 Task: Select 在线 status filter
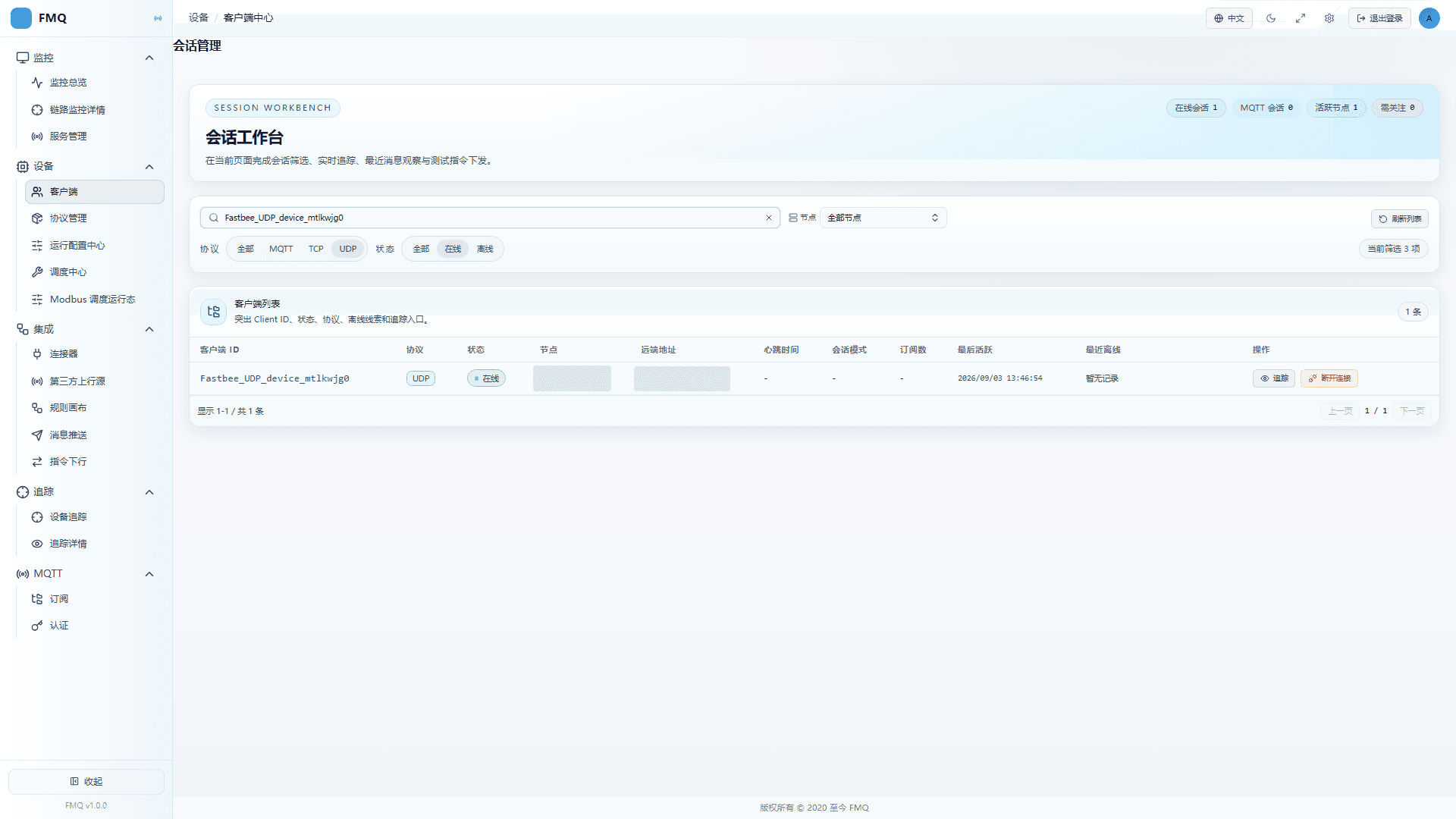pos(453,249)
